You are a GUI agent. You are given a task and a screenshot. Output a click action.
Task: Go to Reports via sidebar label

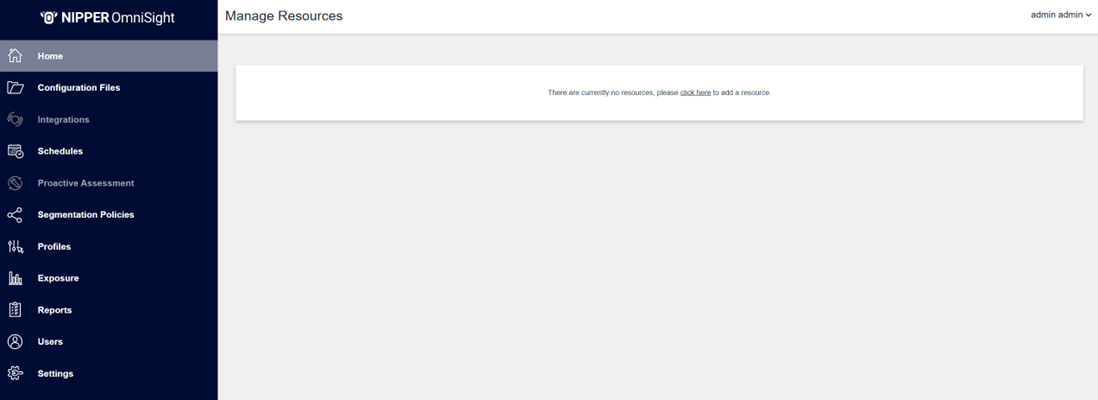[x=55, y=310]
